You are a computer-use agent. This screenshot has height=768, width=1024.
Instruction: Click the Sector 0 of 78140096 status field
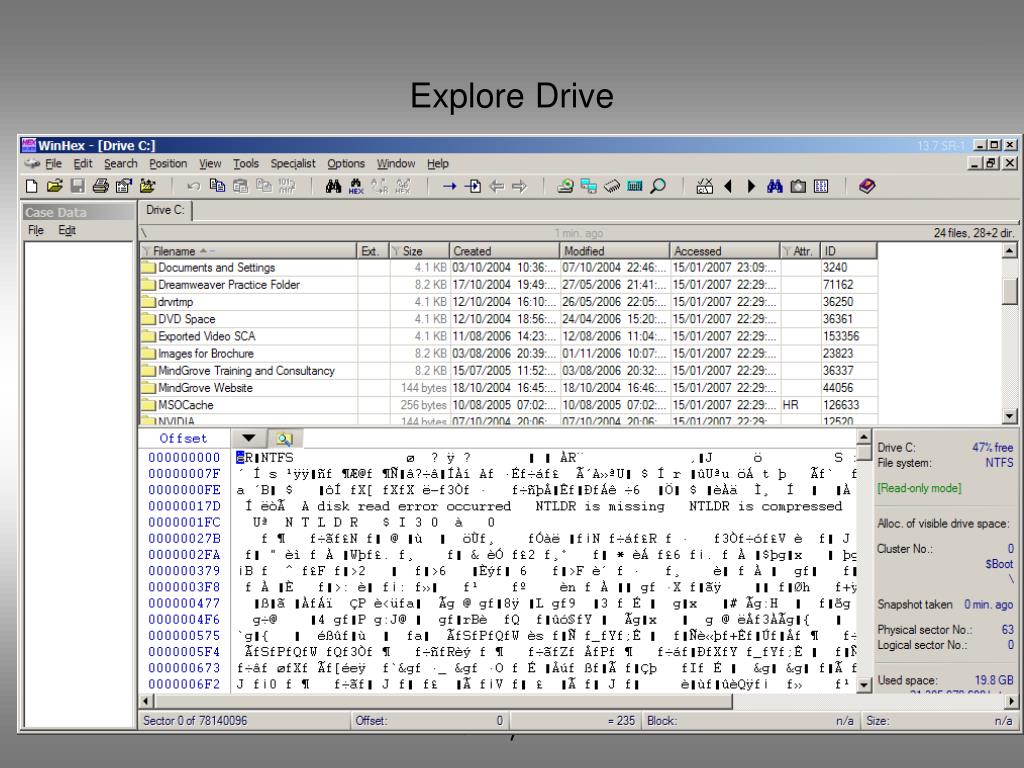(244, 721)
